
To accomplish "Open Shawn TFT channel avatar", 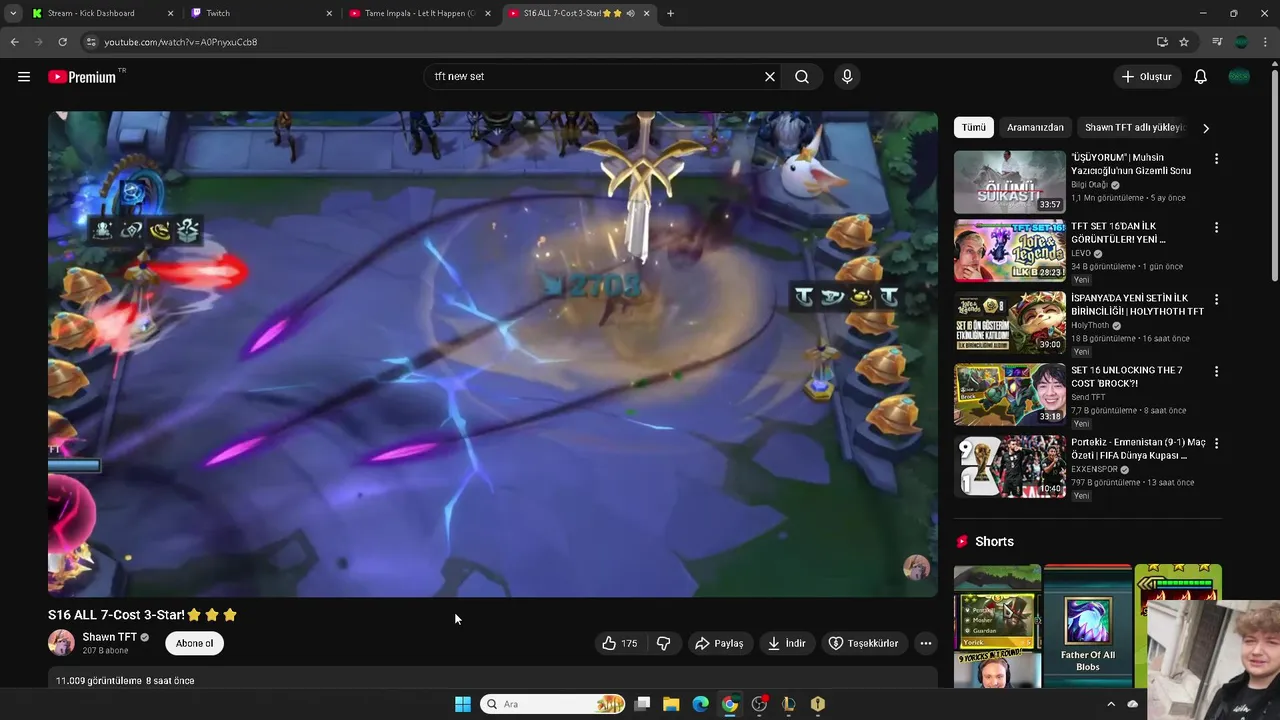I will [x=61, y=643].
